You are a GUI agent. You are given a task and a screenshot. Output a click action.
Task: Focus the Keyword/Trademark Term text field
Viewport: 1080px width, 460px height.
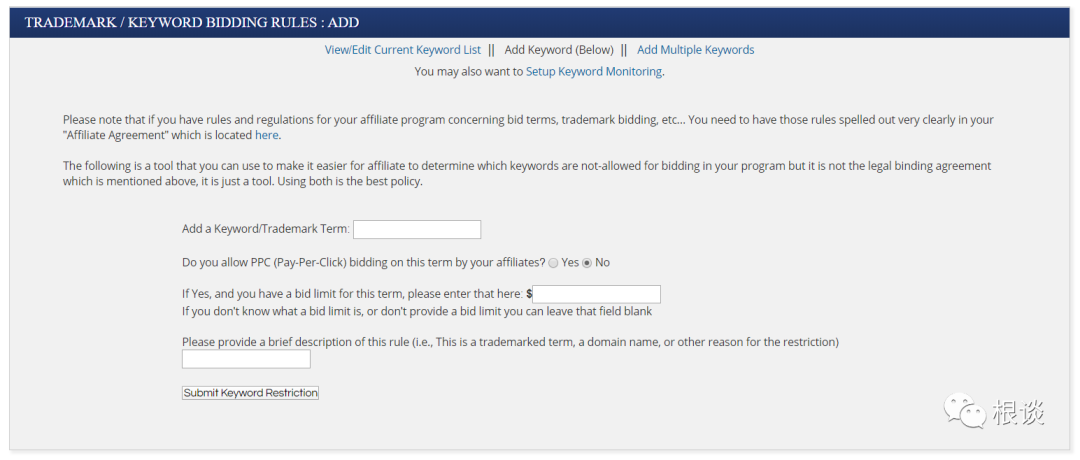tap(416, 230)
